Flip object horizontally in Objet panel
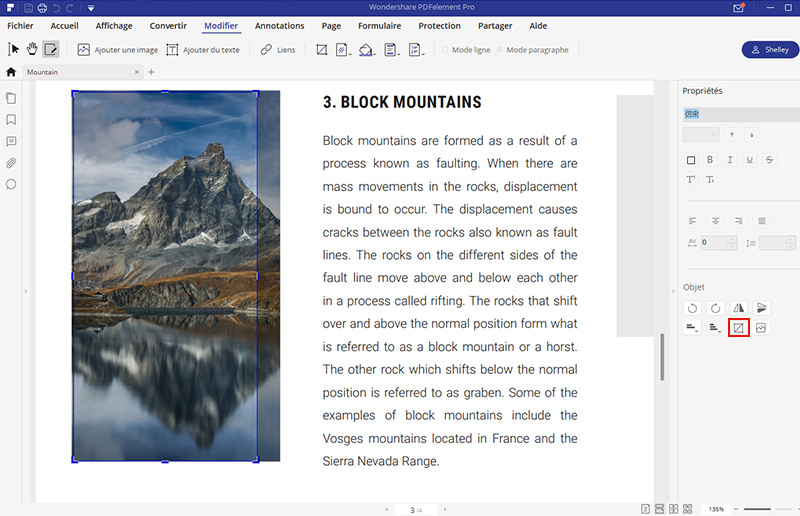This screenshot has height=516, width=800. point(739,308)
